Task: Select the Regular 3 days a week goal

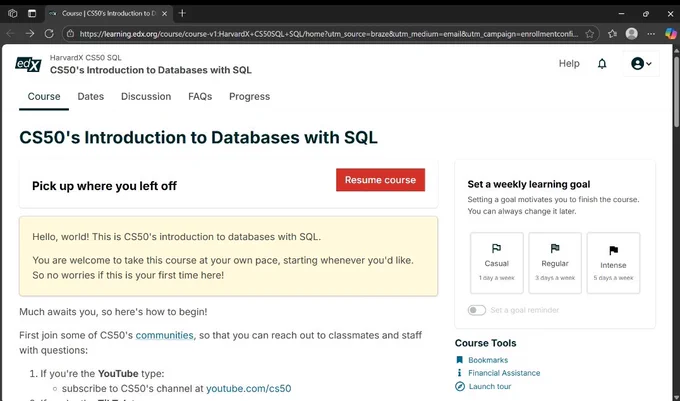Action: (555, 263)
